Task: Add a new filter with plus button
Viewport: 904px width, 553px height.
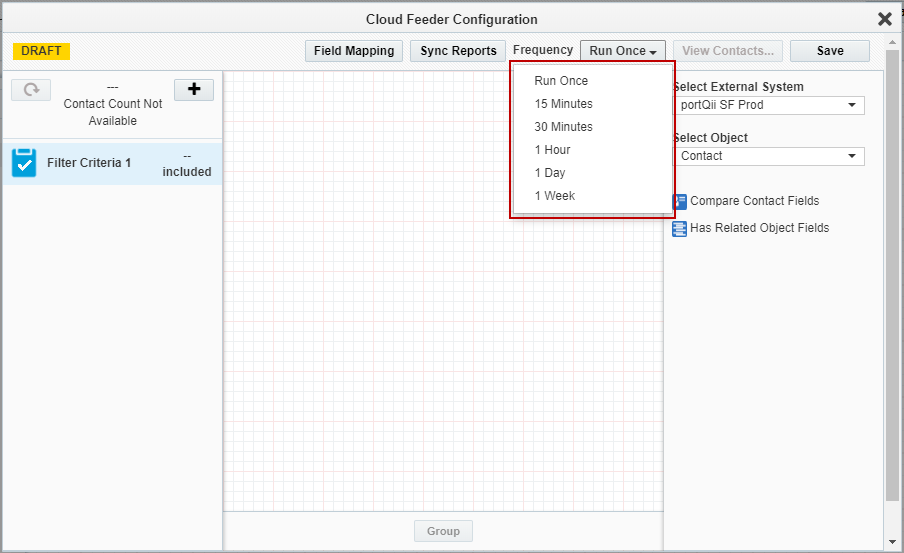Action: pos(194,90)
